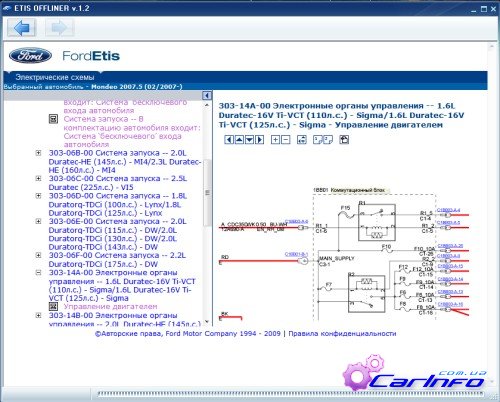Click Mondeo 2007.5 selected vehicle text

click(137, 87)
